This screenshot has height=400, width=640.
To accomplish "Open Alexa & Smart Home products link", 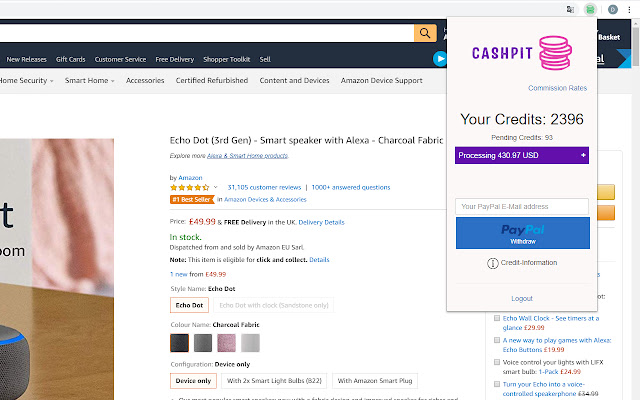I will tap(247, 156).
